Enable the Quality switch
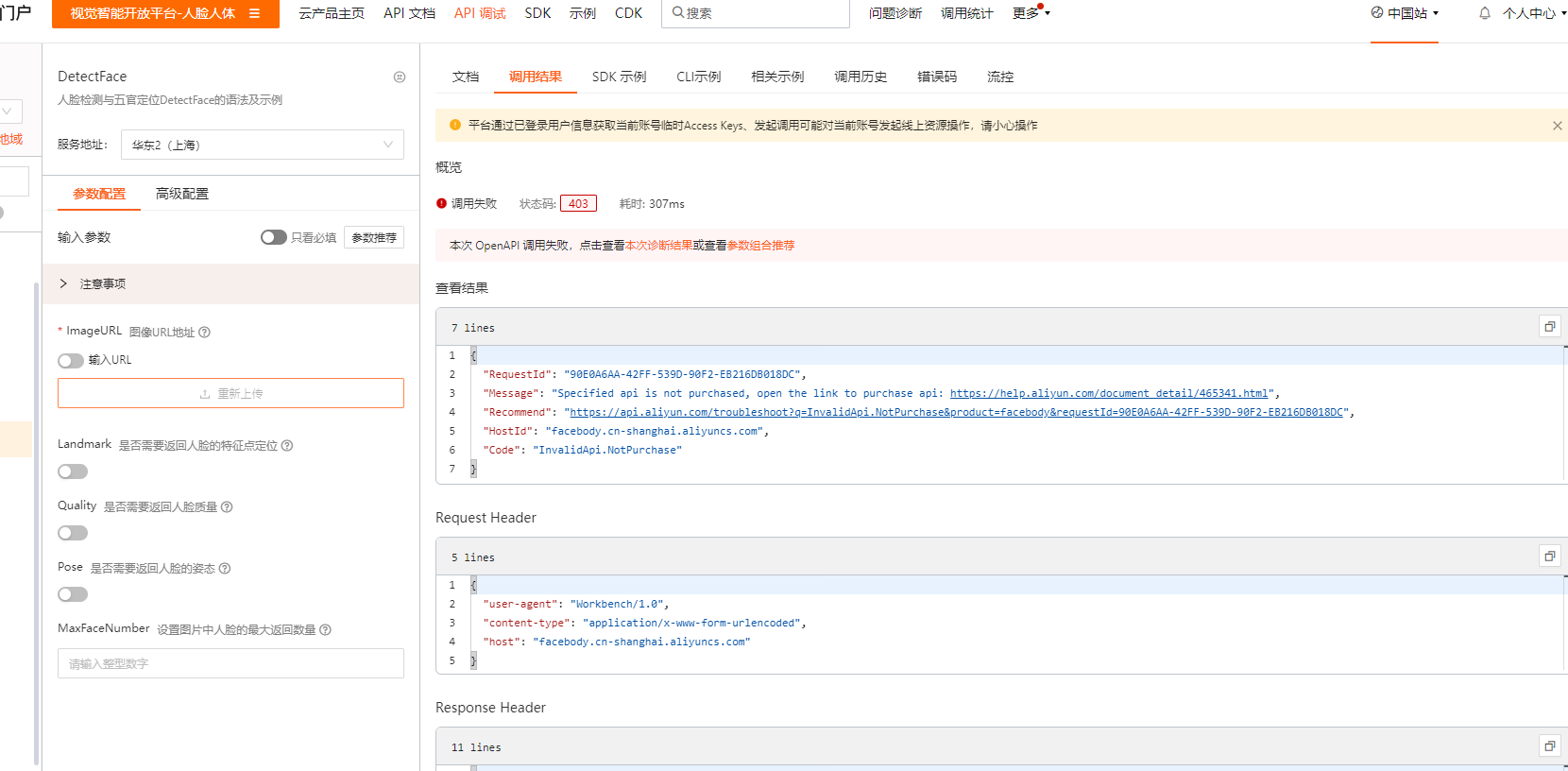Screen dimensions: 1568x771 point(73,533)
